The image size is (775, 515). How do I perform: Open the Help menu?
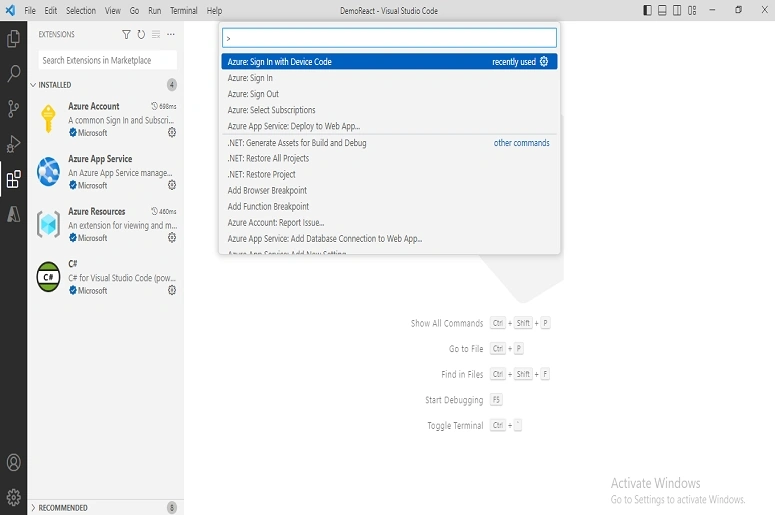pos(215,10)
